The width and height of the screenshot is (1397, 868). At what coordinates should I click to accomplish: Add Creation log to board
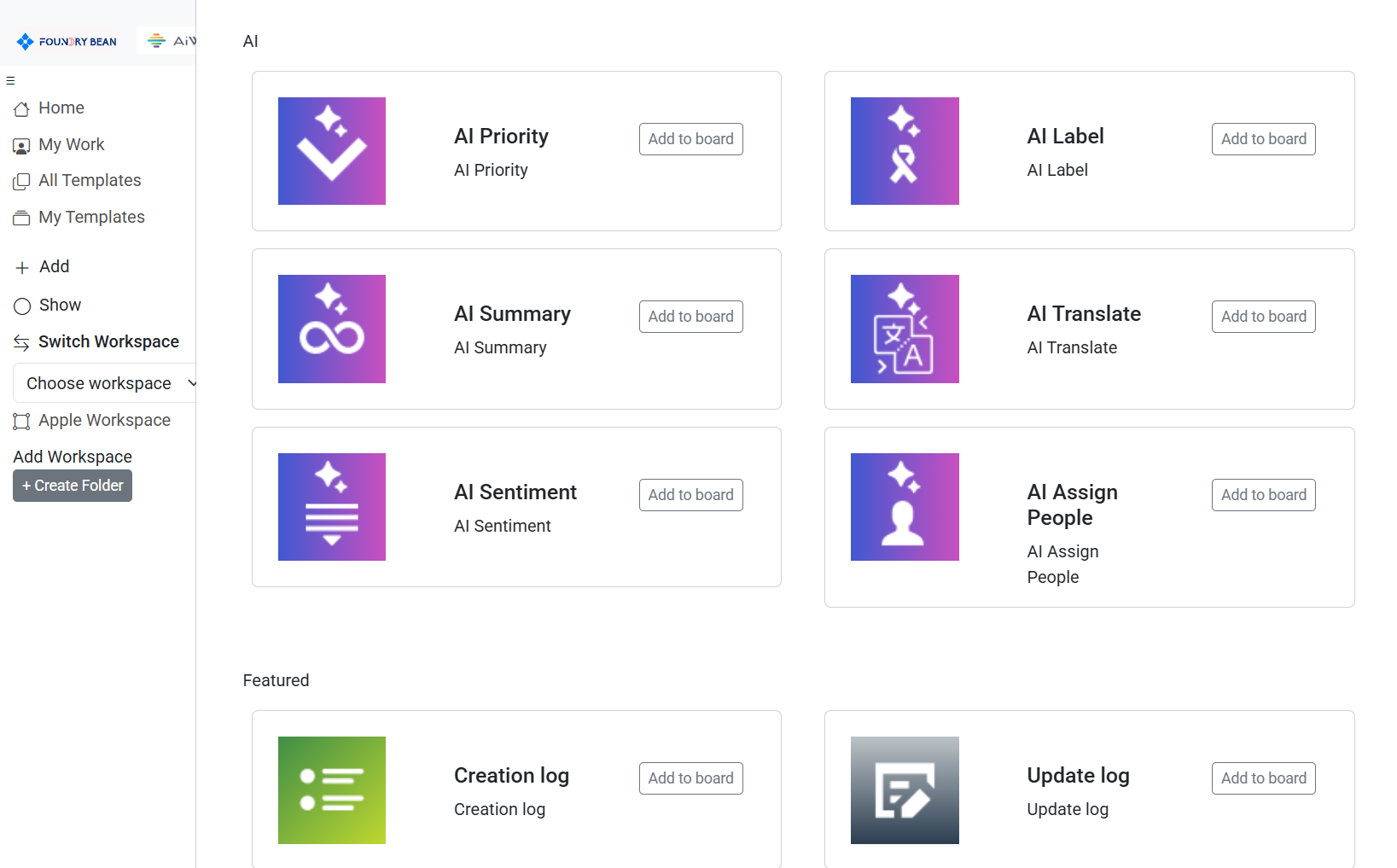pos(690,778)
